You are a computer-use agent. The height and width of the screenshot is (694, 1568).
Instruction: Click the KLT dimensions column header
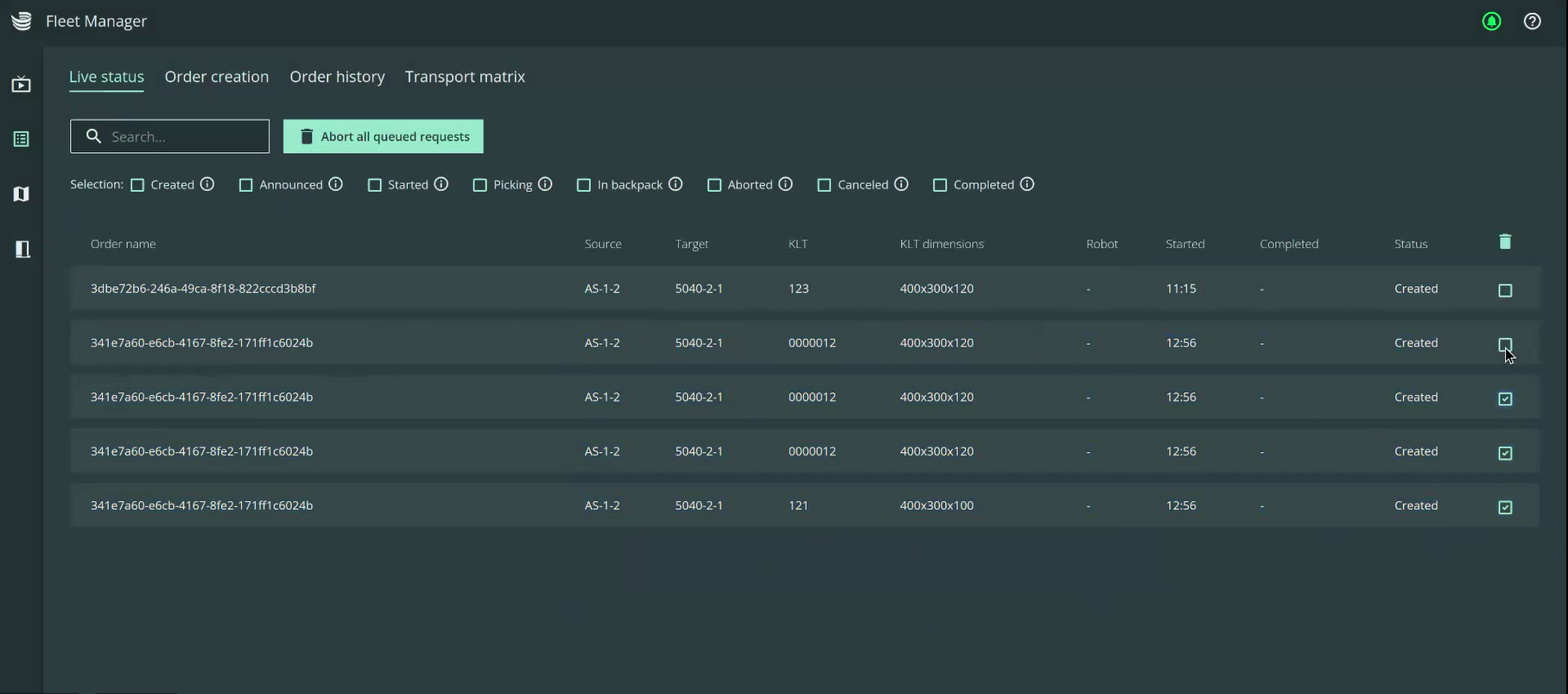[942, 245]
